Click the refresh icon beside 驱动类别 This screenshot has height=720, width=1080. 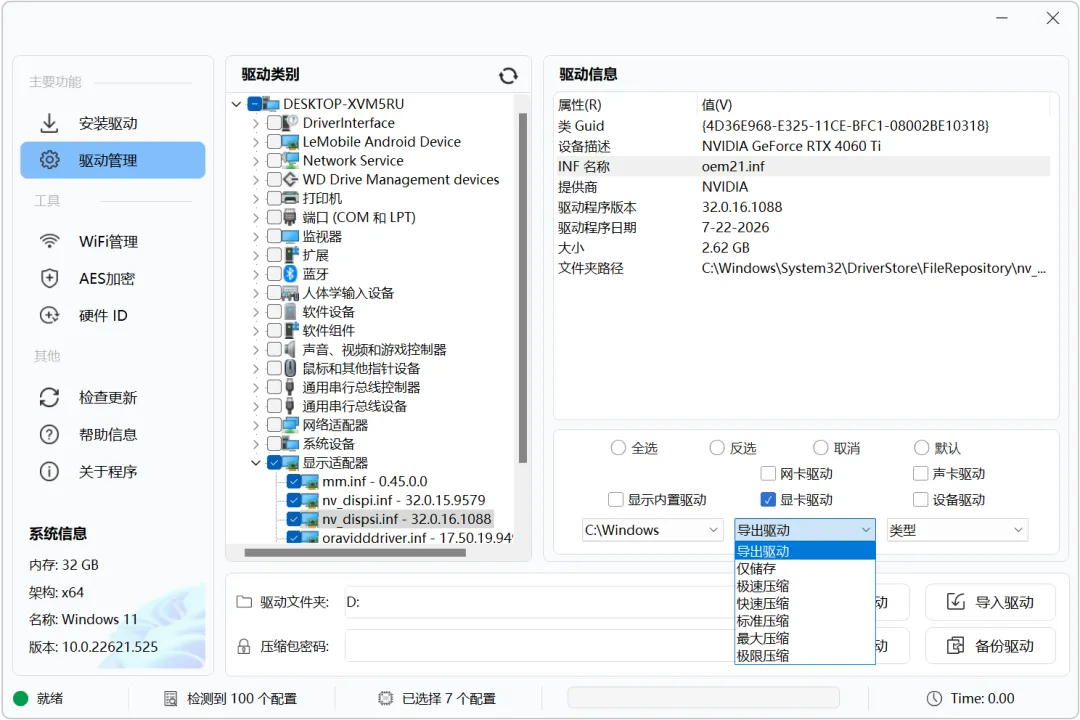508,76
